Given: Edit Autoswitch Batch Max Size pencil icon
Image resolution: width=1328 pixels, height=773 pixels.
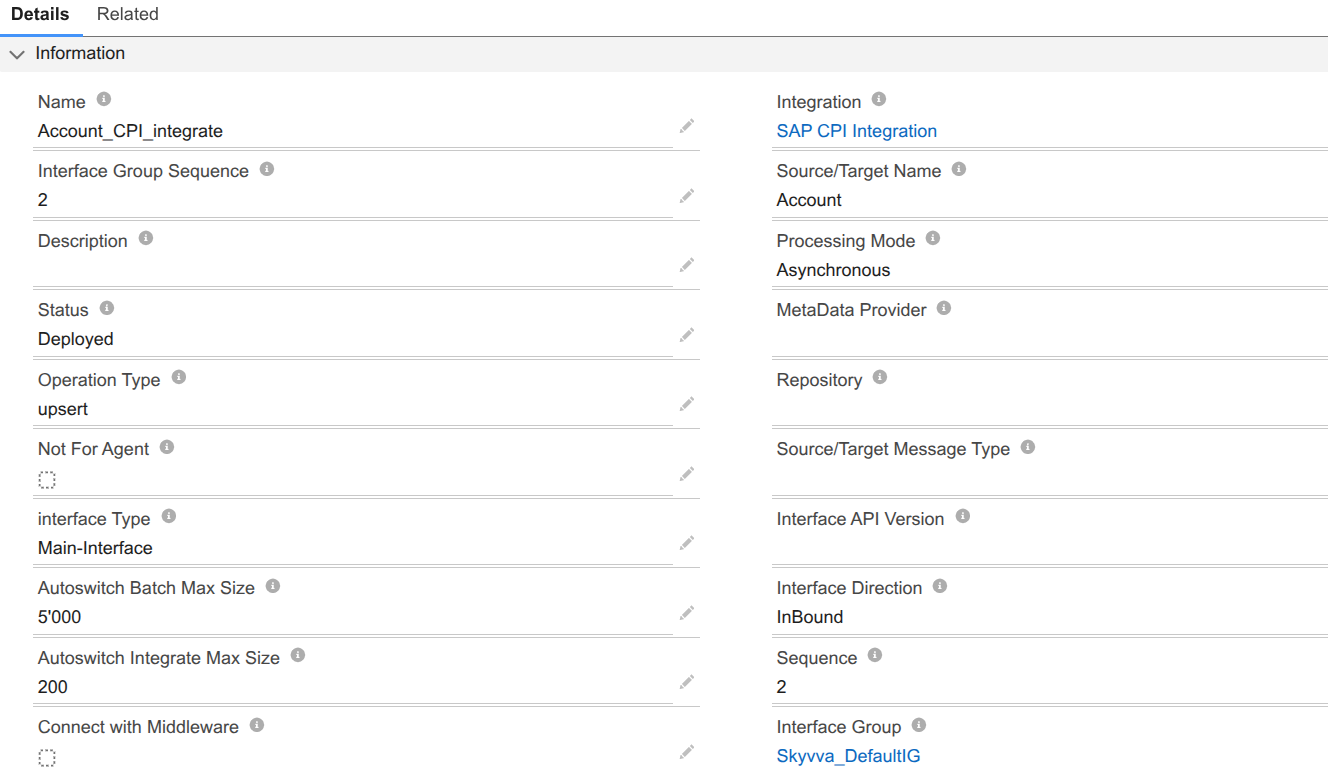Looking at the screenshot, I should point(687,613).
